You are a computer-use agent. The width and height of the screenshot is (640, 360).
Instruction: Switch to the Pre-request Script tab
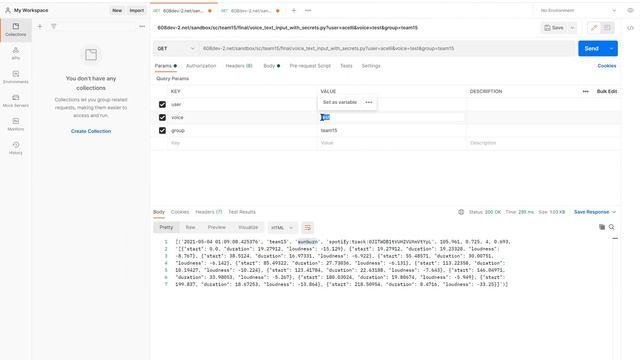click(310, 66)
